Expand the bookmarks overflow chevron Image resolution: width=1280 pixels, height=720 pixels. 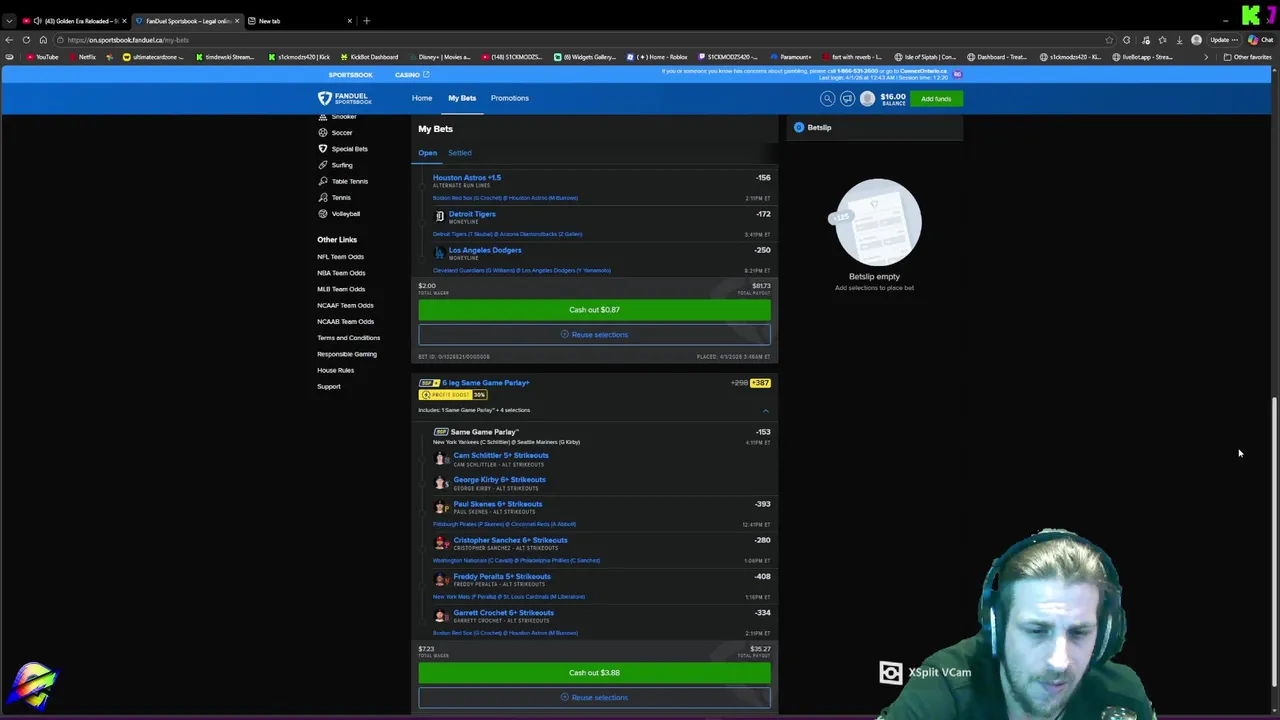coord(1205,57)
